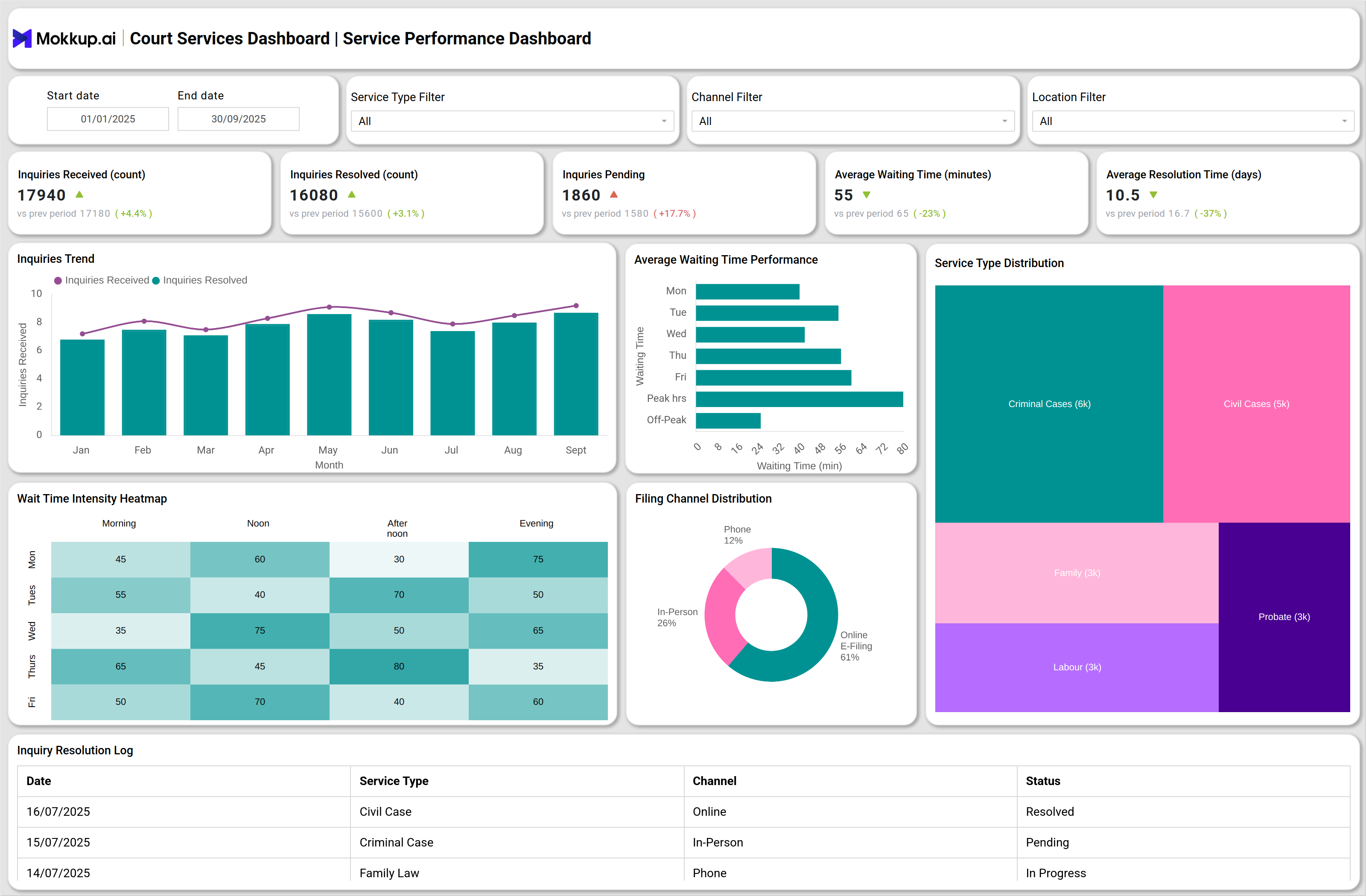
Task: Click the Off-Peak waiting time bar
Action: click(728, 420)
